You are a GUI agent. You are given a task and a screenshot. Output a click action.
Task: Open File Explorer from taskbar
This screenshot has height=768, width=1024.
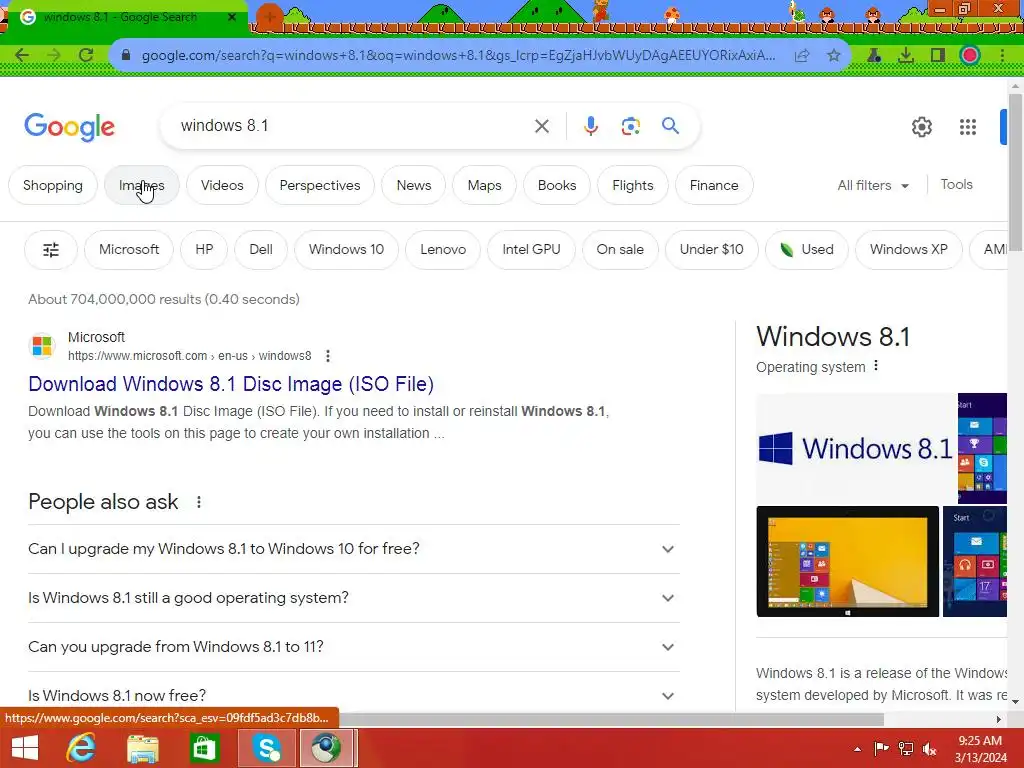(x=142, y=748)
